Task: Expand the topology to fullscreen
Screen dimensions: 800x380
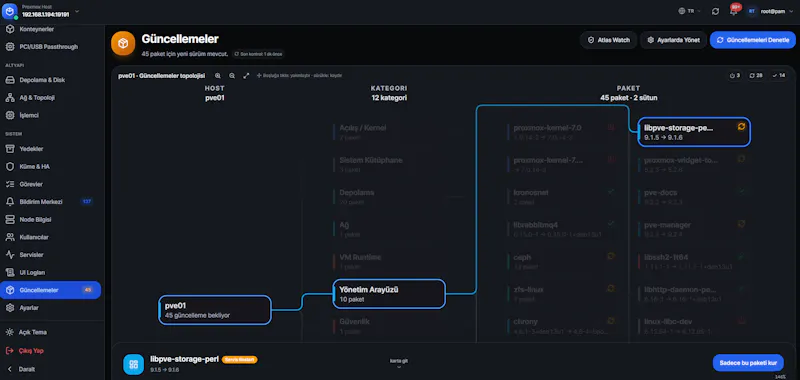Action: click(246, 75)
